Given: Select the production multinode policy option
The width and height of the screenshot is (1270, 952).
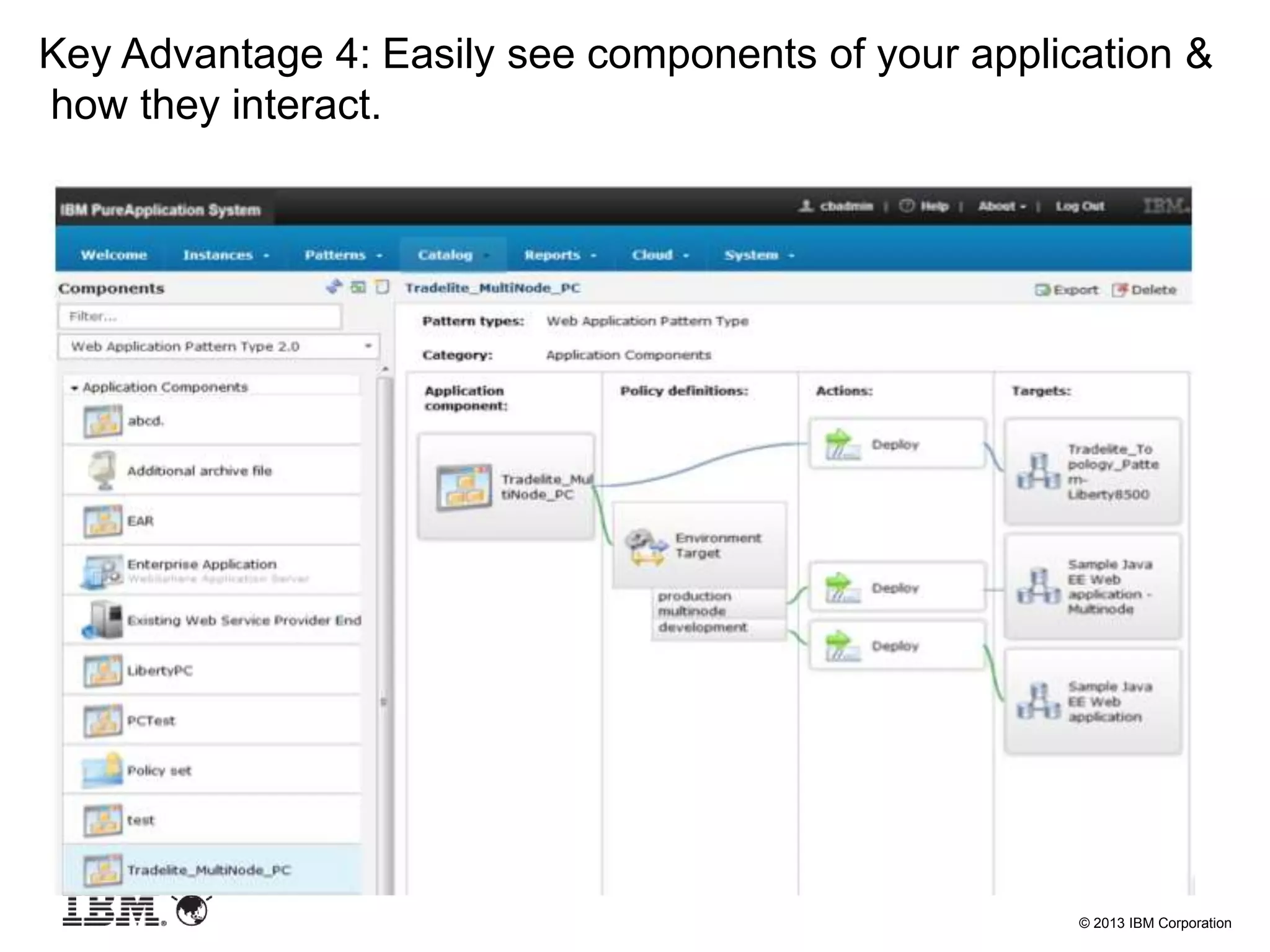Looking at the screenshot, I should coord(695,604).
